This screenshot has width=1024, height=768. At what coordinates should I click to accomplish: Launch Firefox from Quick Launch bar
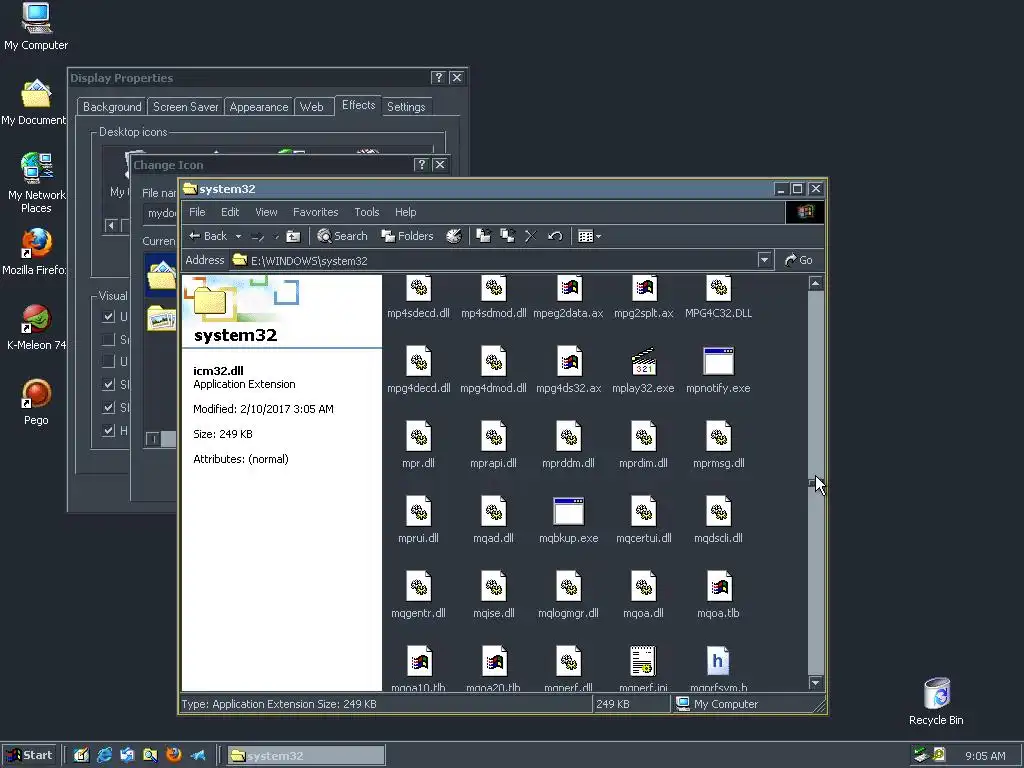click(174, 755)
